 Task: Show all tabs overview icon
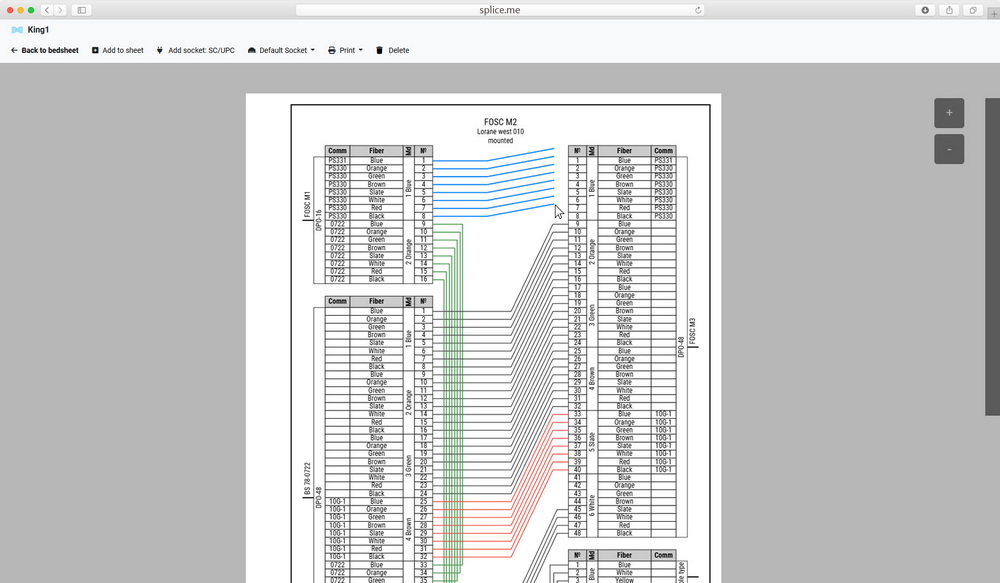(x=973, y=10)
